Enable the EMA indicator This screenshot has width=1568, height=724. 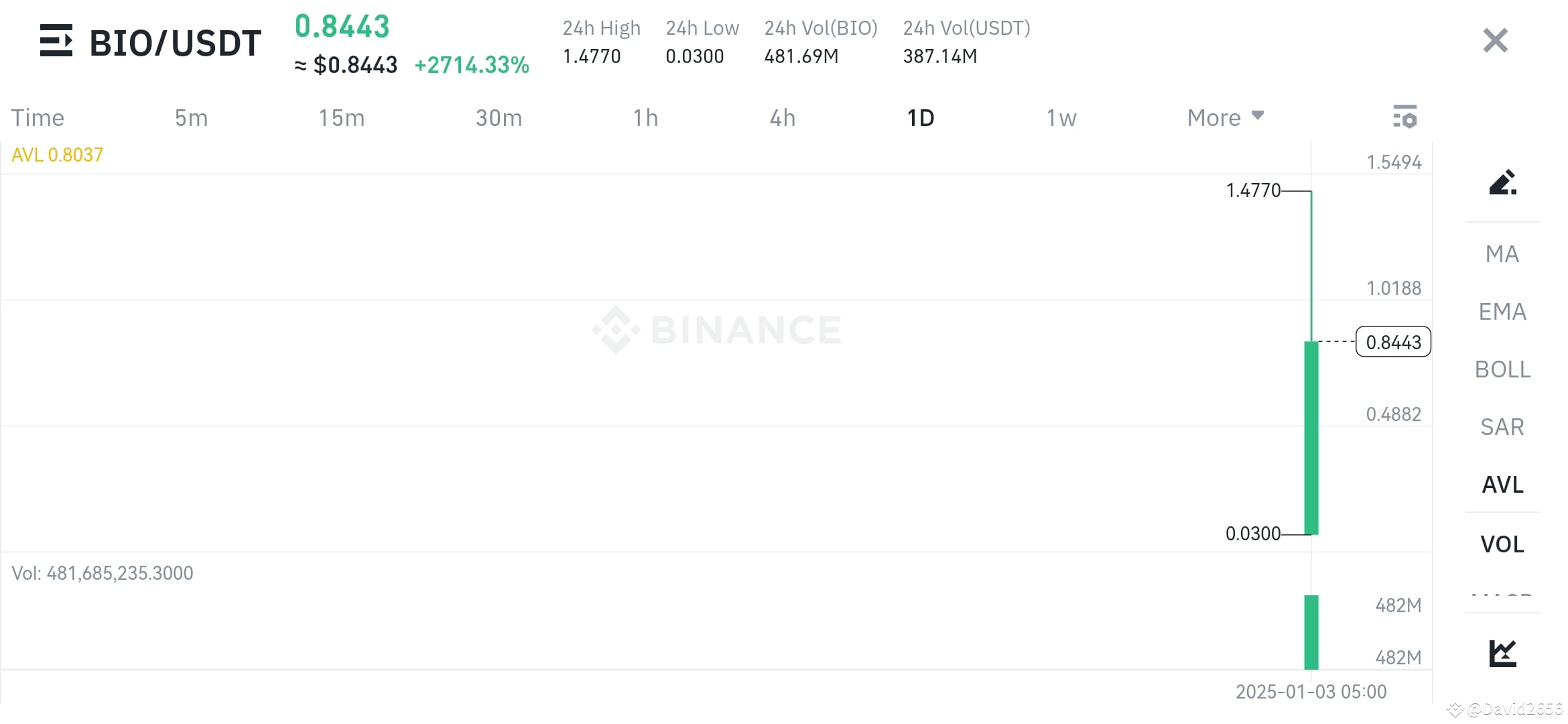tap(1502, 311)
